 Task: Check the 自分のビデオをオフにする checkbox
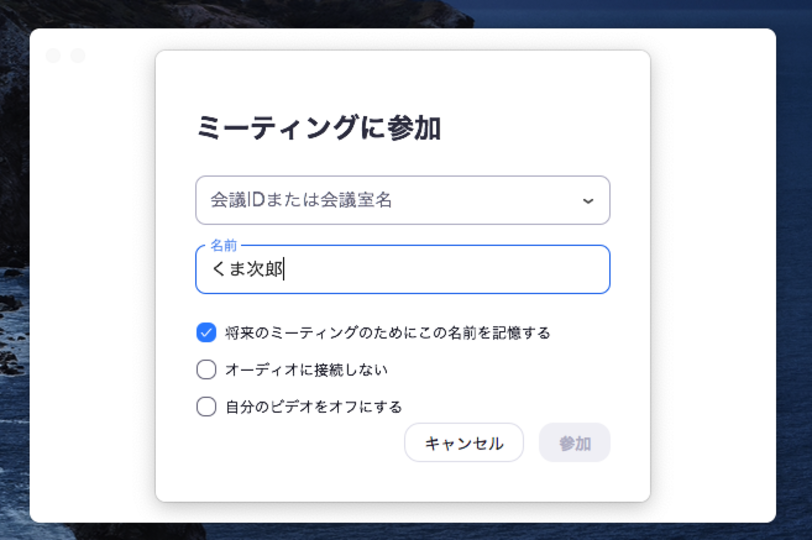coord(207,406)
